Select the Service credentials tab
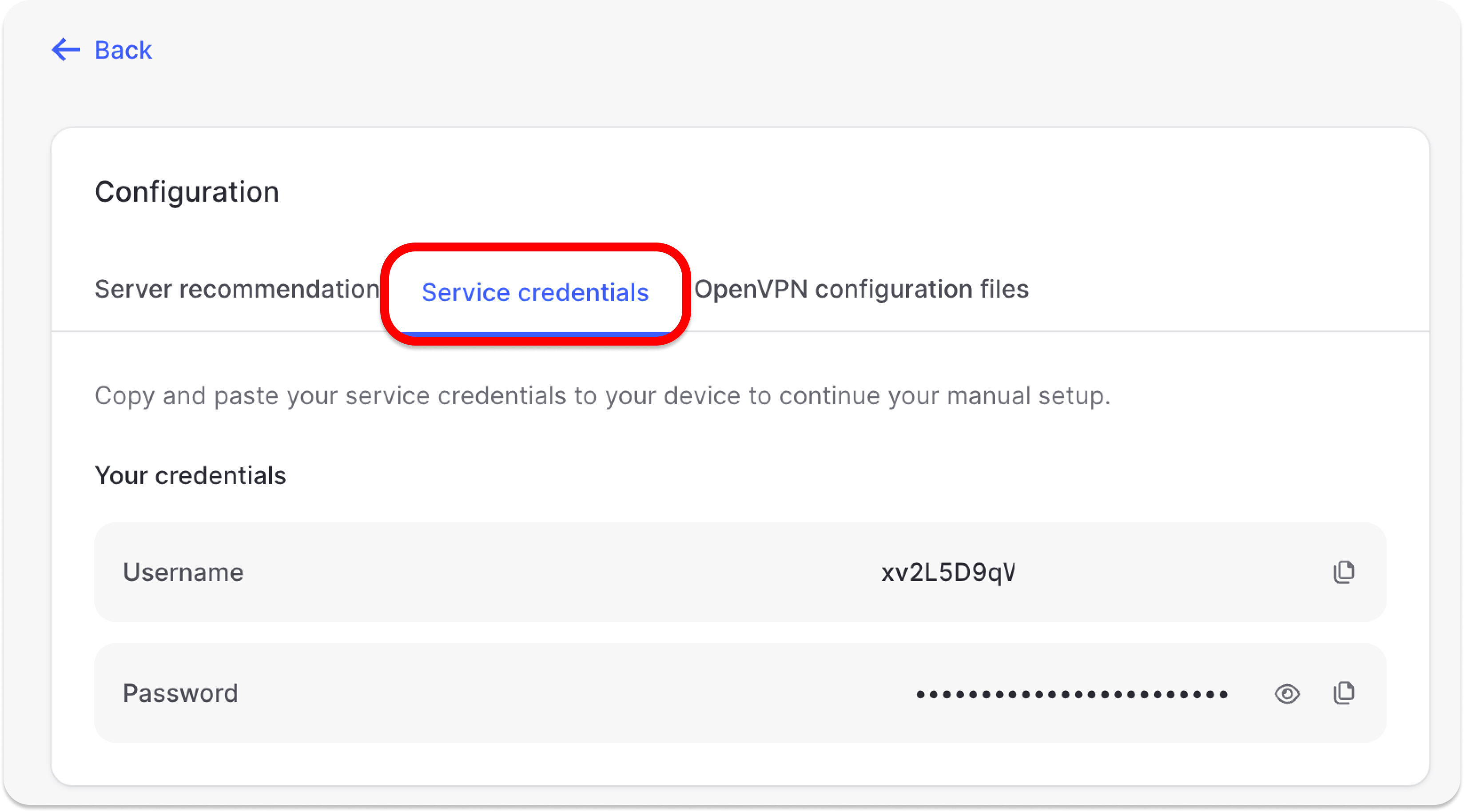 tap(535, 293)
